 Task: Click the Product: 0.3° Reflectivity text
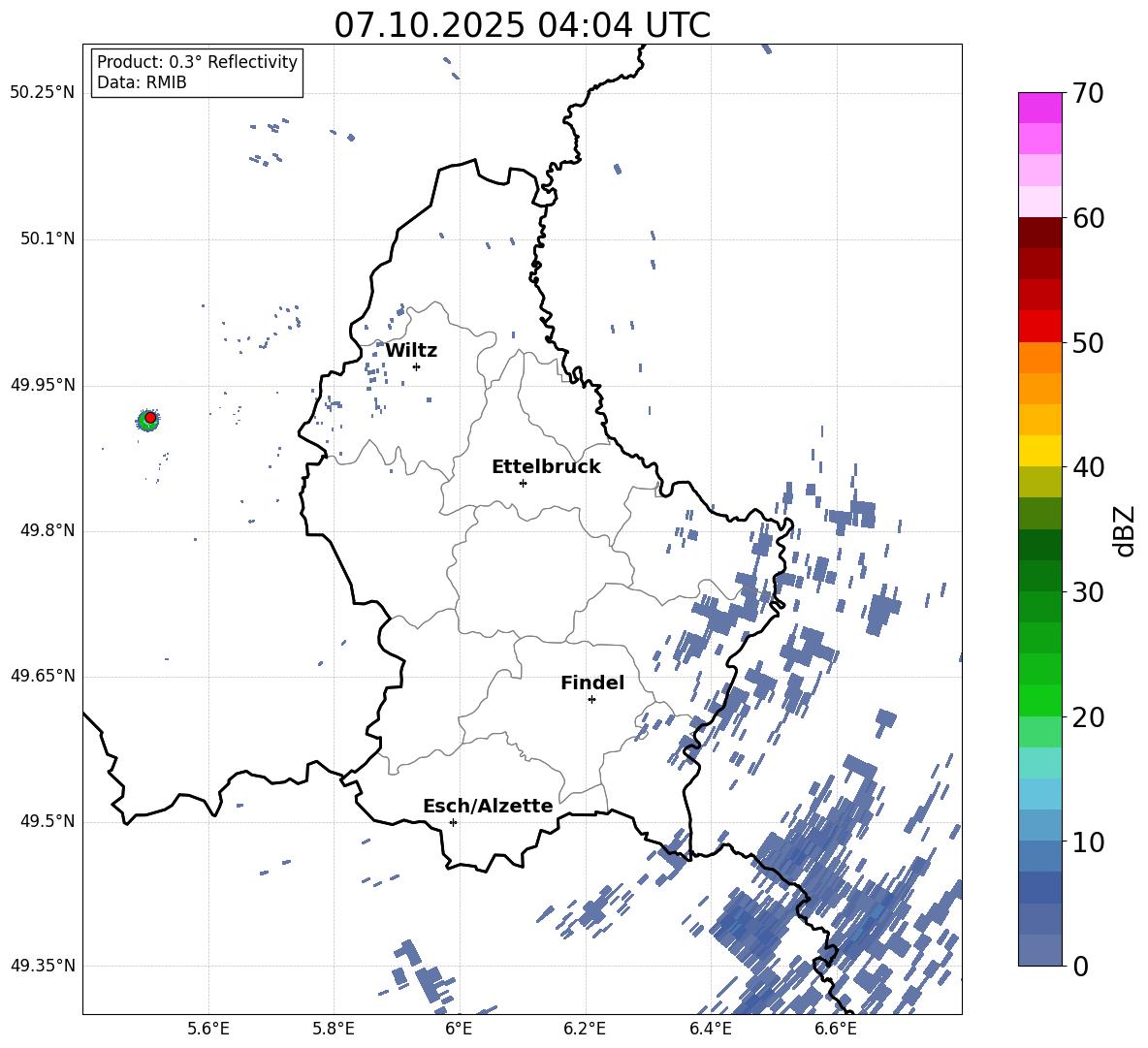(197, 62)
